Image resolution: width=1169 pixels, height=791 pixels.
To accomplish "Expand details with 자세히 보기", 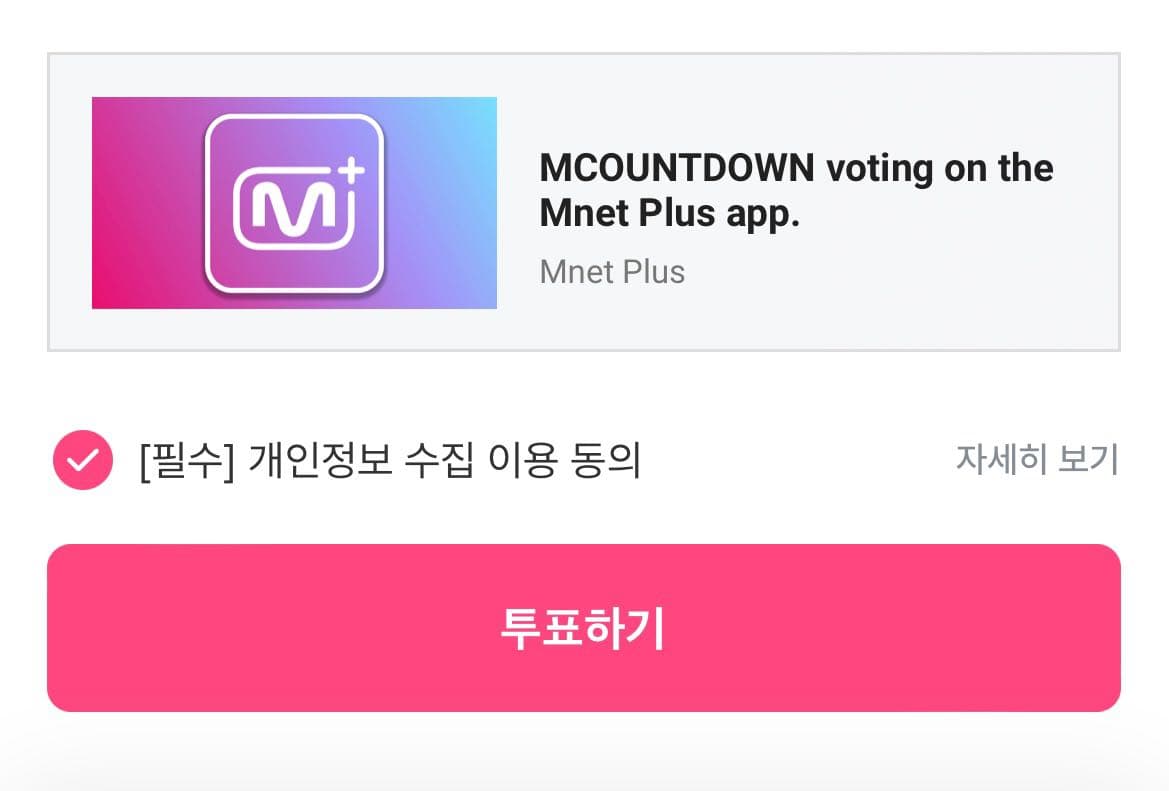I will click(x=1036, y=460).
